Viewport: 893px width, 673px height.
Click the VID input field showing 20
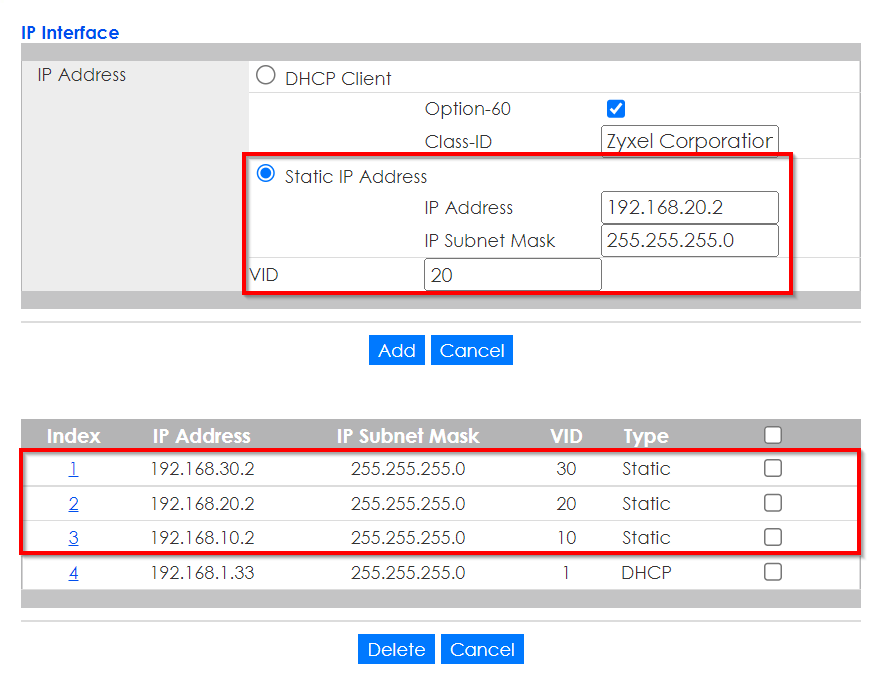click(x=512, y=273)
